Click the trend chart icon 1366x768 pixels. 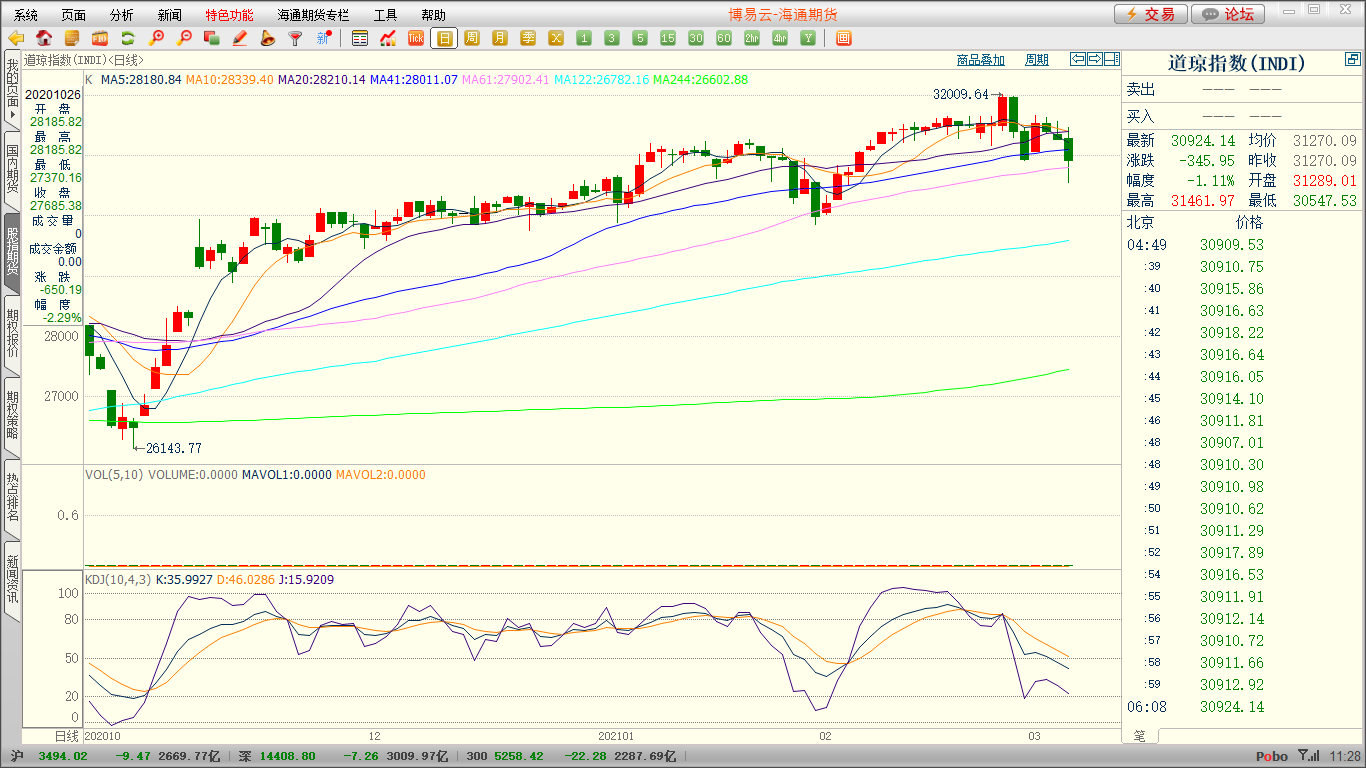point(388,38)
